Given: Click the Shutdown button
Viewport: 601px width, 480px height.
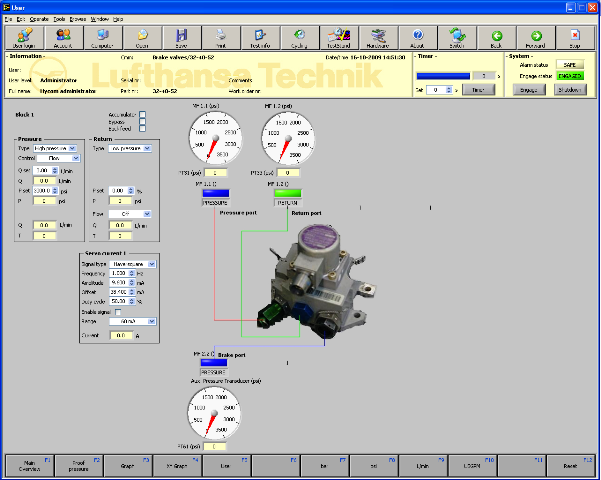Looking at the screenshot, I should [573, 89].
